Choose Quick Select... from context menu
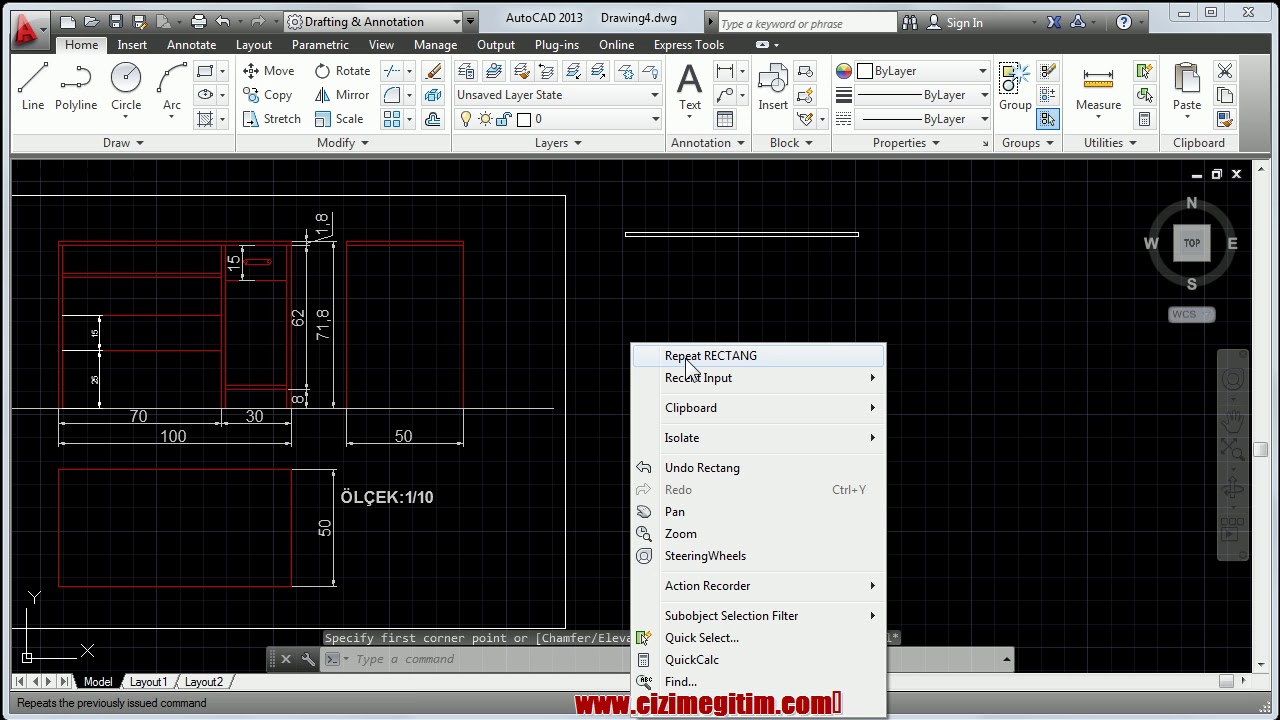The height and width of the screenshot is (720, 1280). (759, 638)
